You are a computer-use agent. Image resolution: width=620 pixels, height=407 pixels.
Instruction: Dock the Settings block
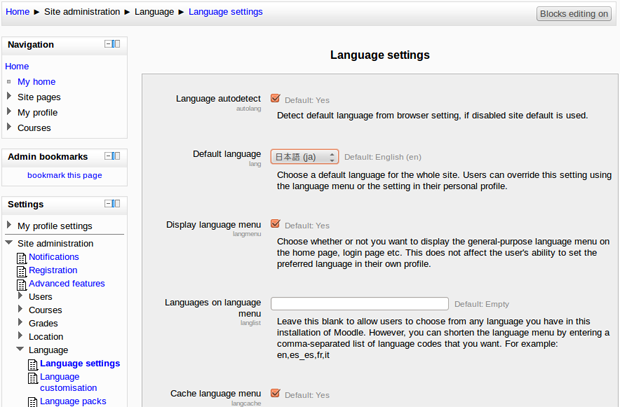[116, 203]
